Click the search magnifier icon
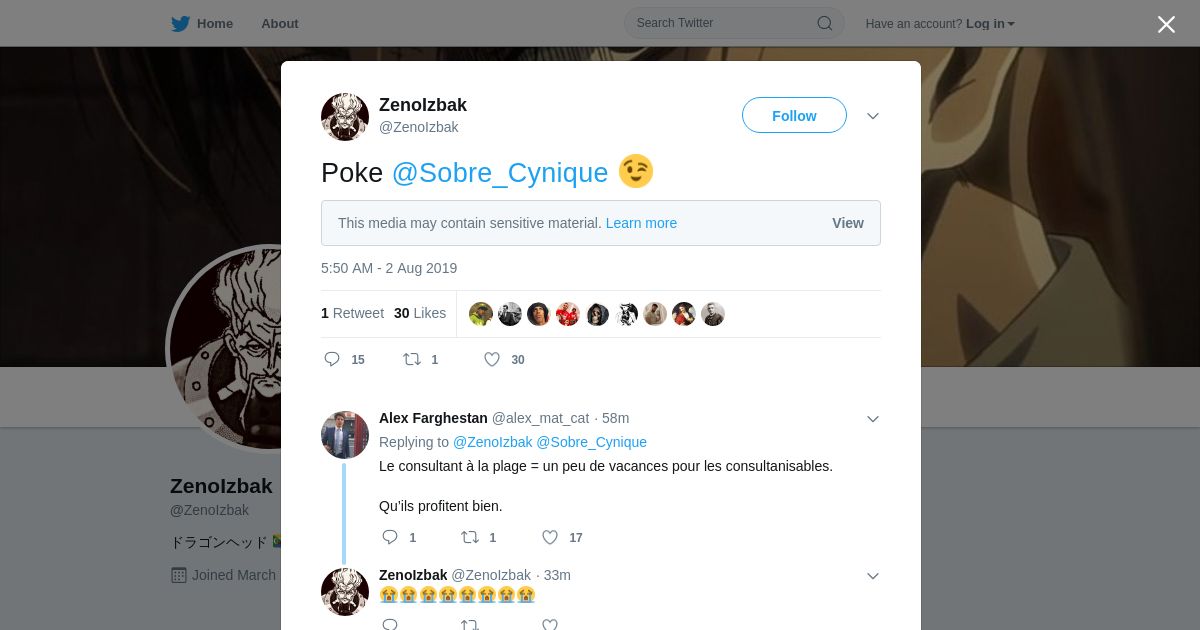Screen dimensions: 1200x630 point(825,23)
